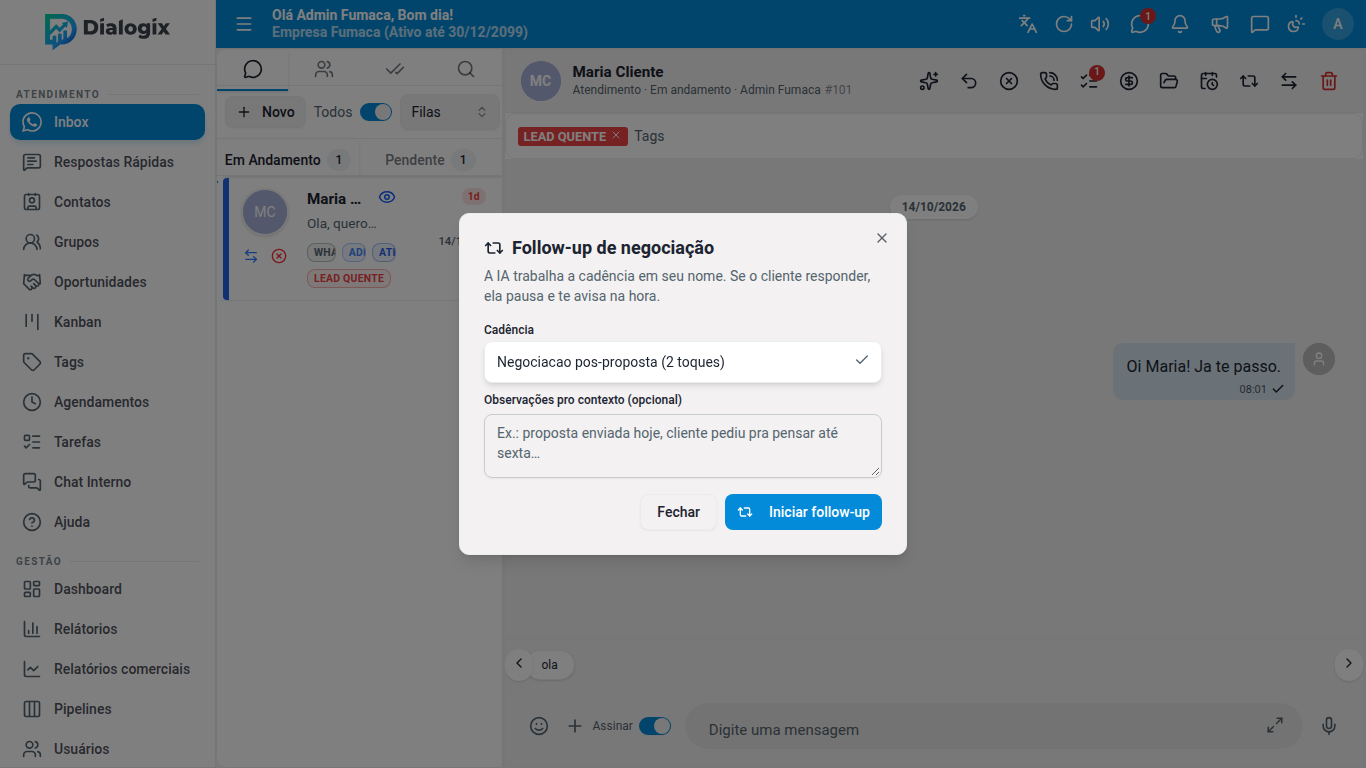Open chat notifications with red badge

tap(1140, 24)
